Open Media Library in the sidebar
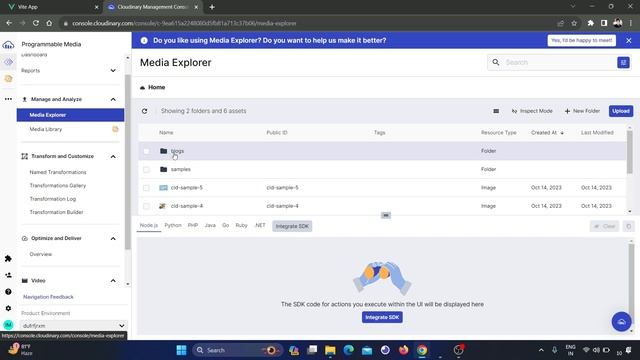 (46, 129)
